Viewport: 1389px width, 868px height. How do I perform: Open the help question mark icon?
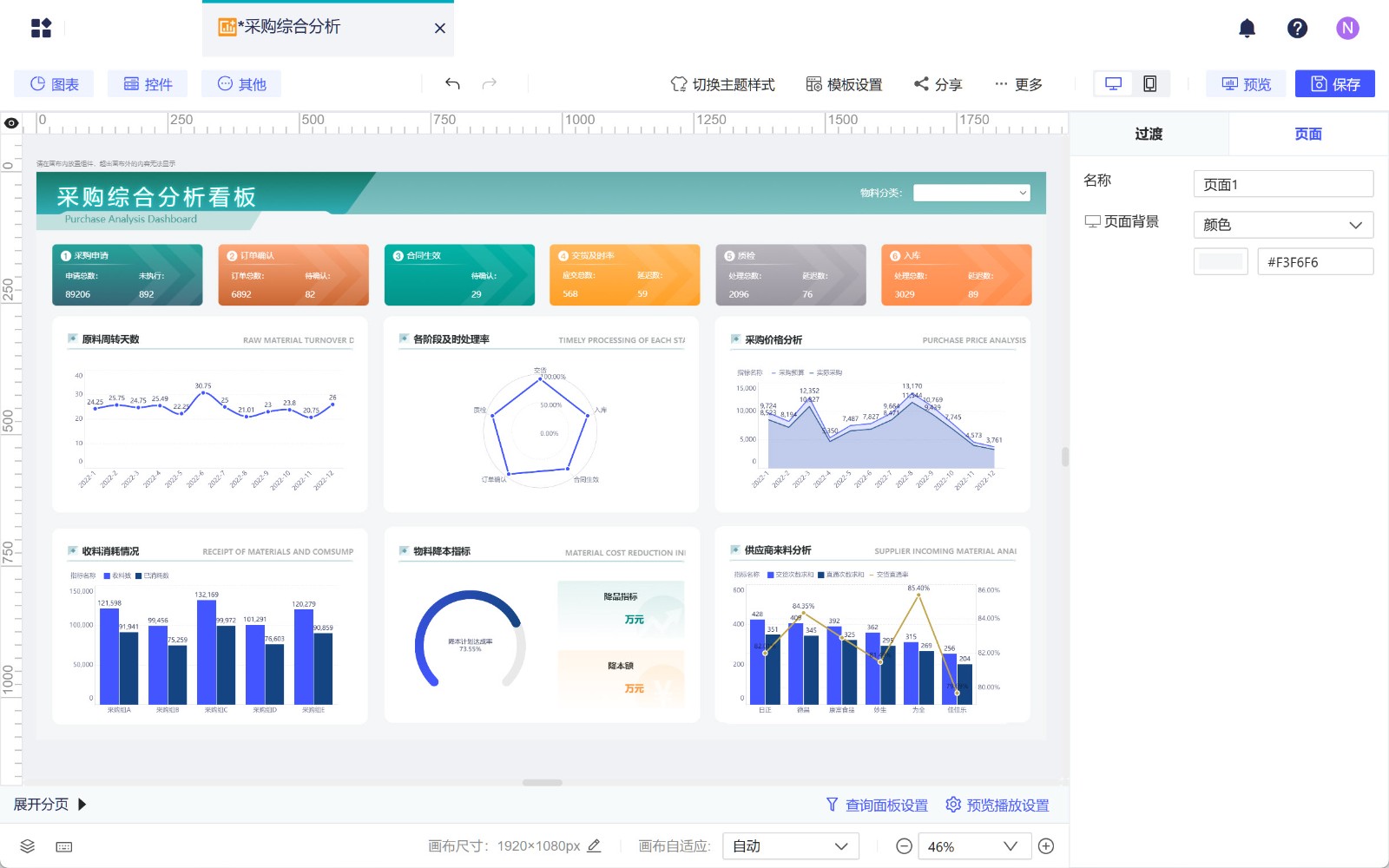click(1297, 28)
